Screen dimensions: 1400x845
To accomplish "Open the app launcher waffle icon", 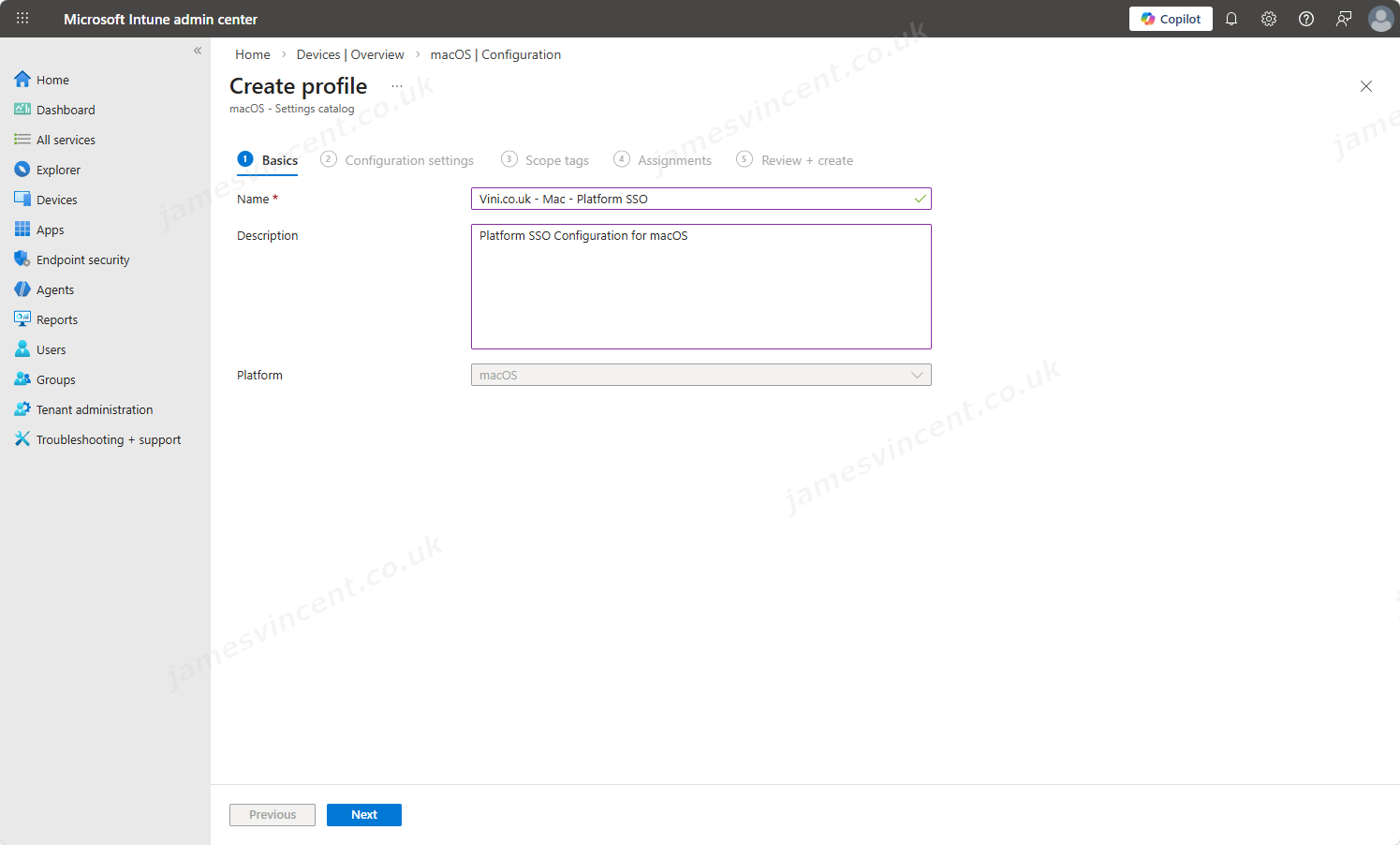I will (x=22, y=19).
